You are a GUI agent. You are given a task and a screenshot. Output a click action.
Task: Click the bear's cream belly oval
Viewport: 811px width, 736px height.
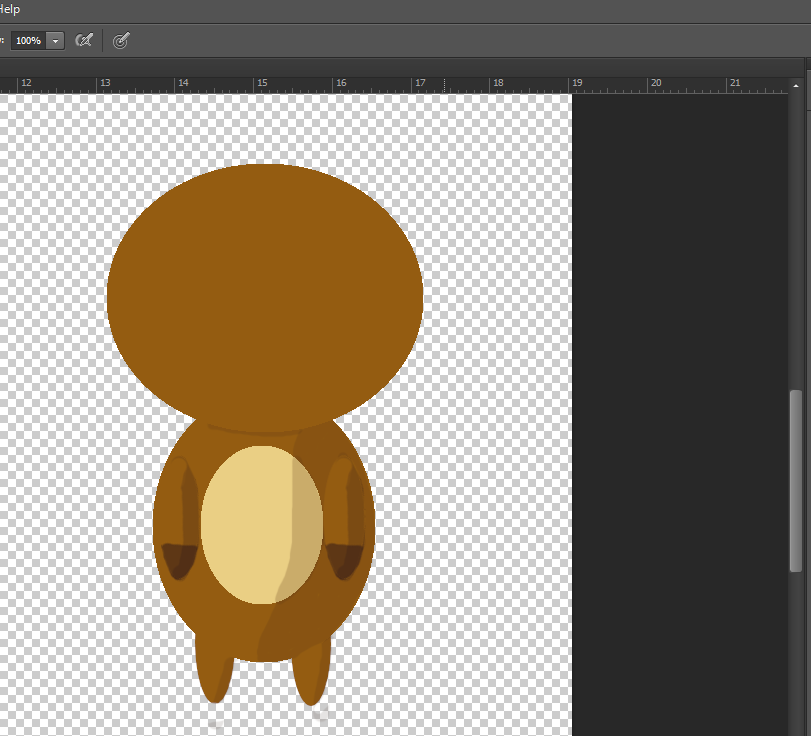click(x=262, y=524)
